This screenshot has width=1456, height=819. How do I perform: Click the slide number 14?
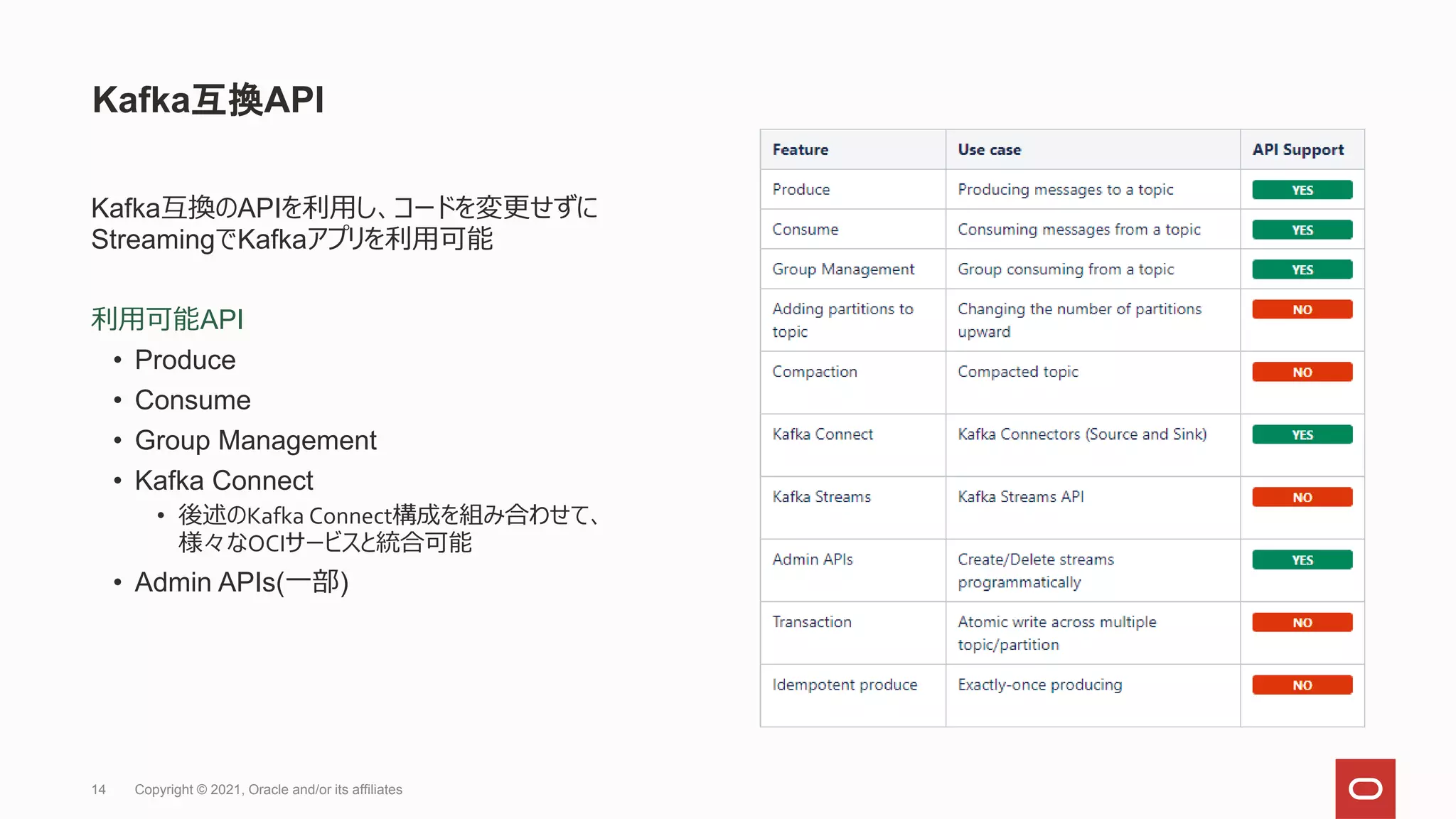(x=98, y=789)
